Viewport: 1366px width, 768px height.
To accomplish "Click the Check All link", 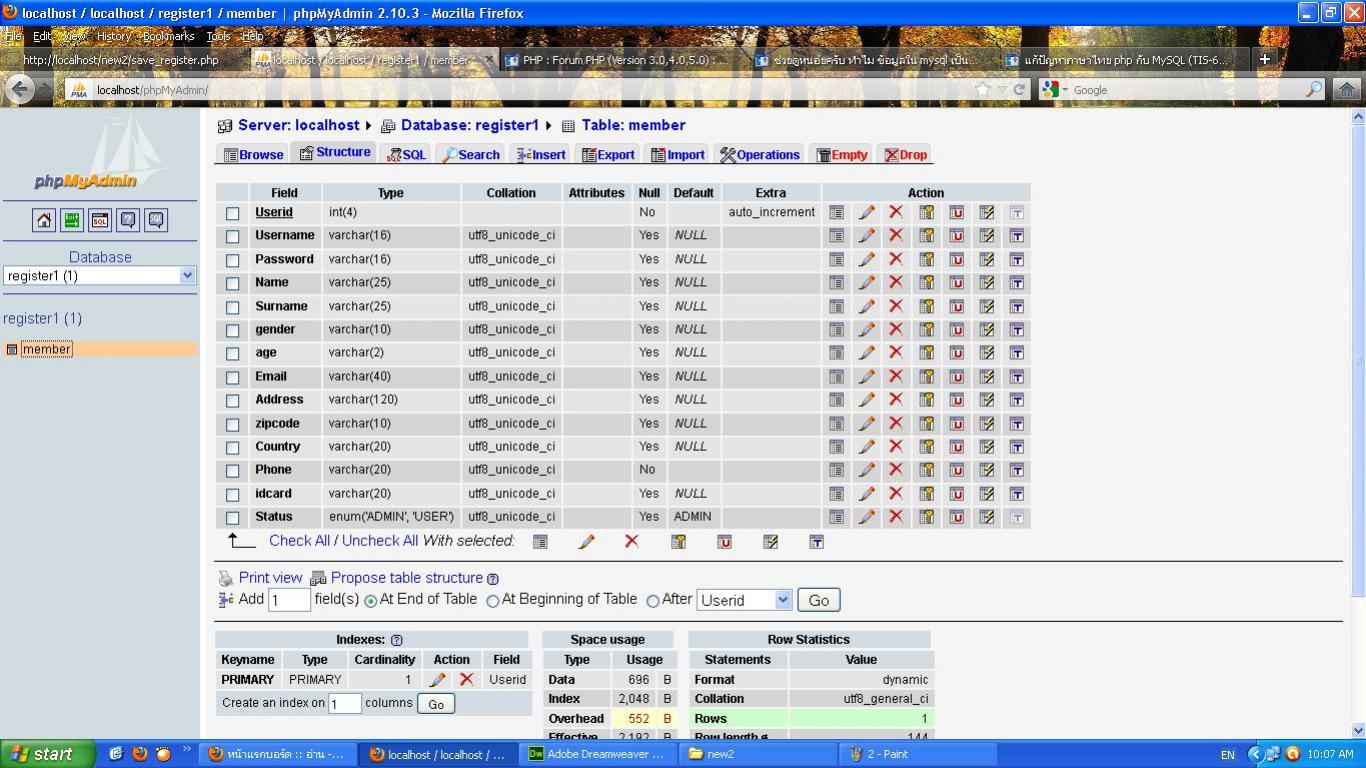I will (x=299, y=541).
